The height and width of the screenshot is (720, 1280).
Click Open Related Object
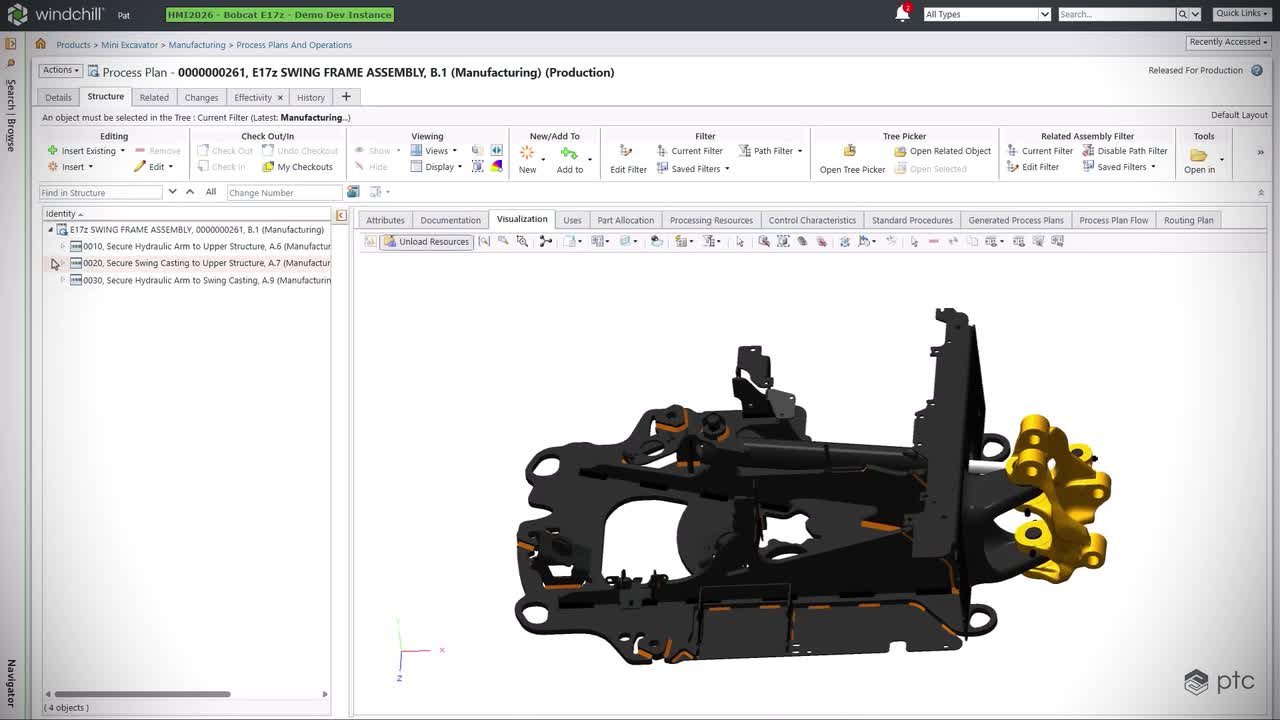click(942, 151)
